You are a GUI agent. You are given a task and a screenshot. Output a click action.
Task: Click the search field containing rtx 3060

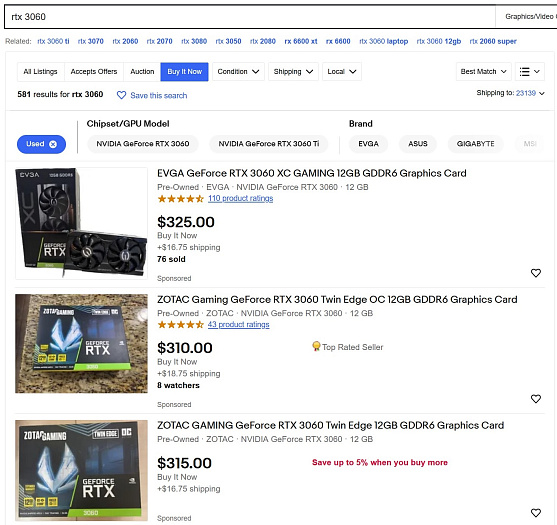(250, 16)
